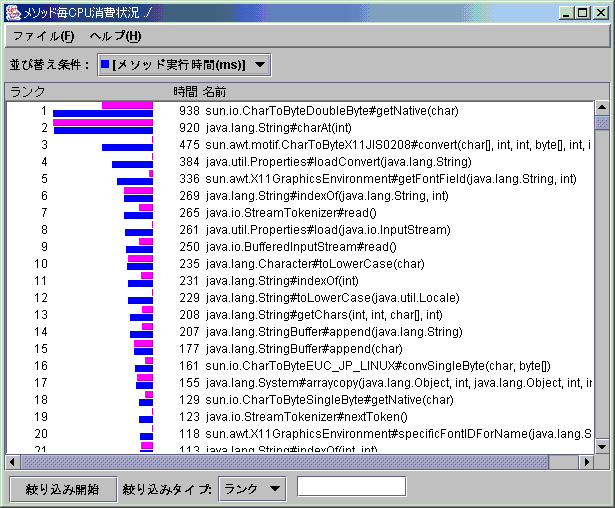This screenshot has width=615, height=508.
Task: Select row java.lang.String#getChars
Action: pos(300,315)
